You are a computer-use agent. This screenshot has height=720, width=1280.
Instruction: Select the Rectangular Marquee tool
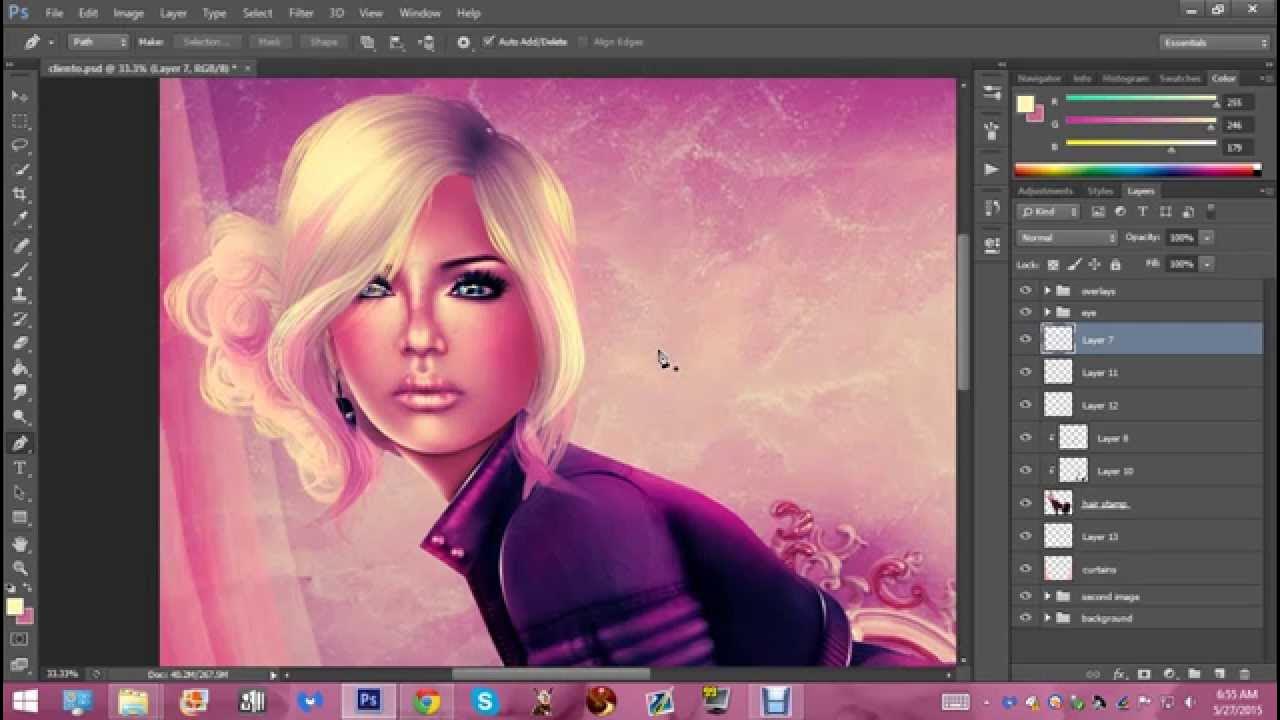tap(19, 121)
